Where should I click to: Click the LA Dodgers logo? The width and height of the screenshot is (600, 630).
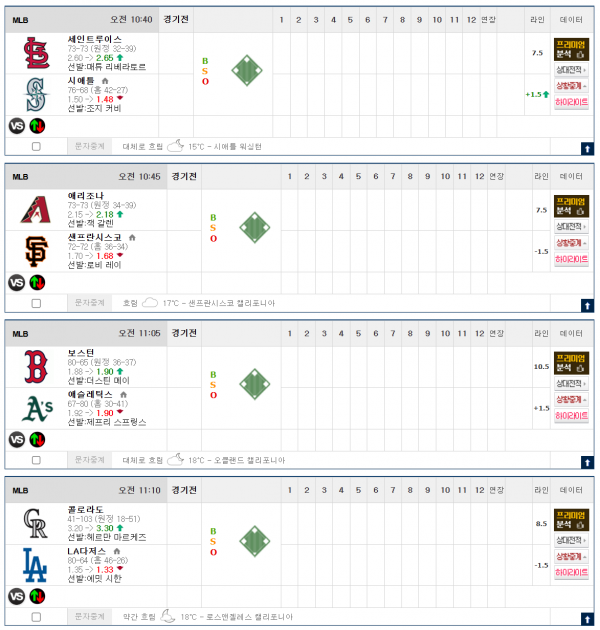pyautogui.click(x=35, y=565)
